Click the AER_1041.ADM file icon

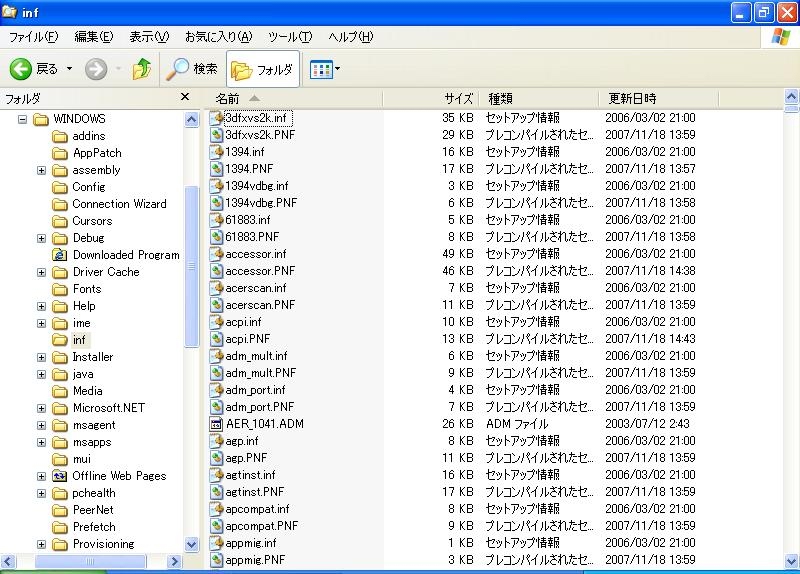coord(217,424)
